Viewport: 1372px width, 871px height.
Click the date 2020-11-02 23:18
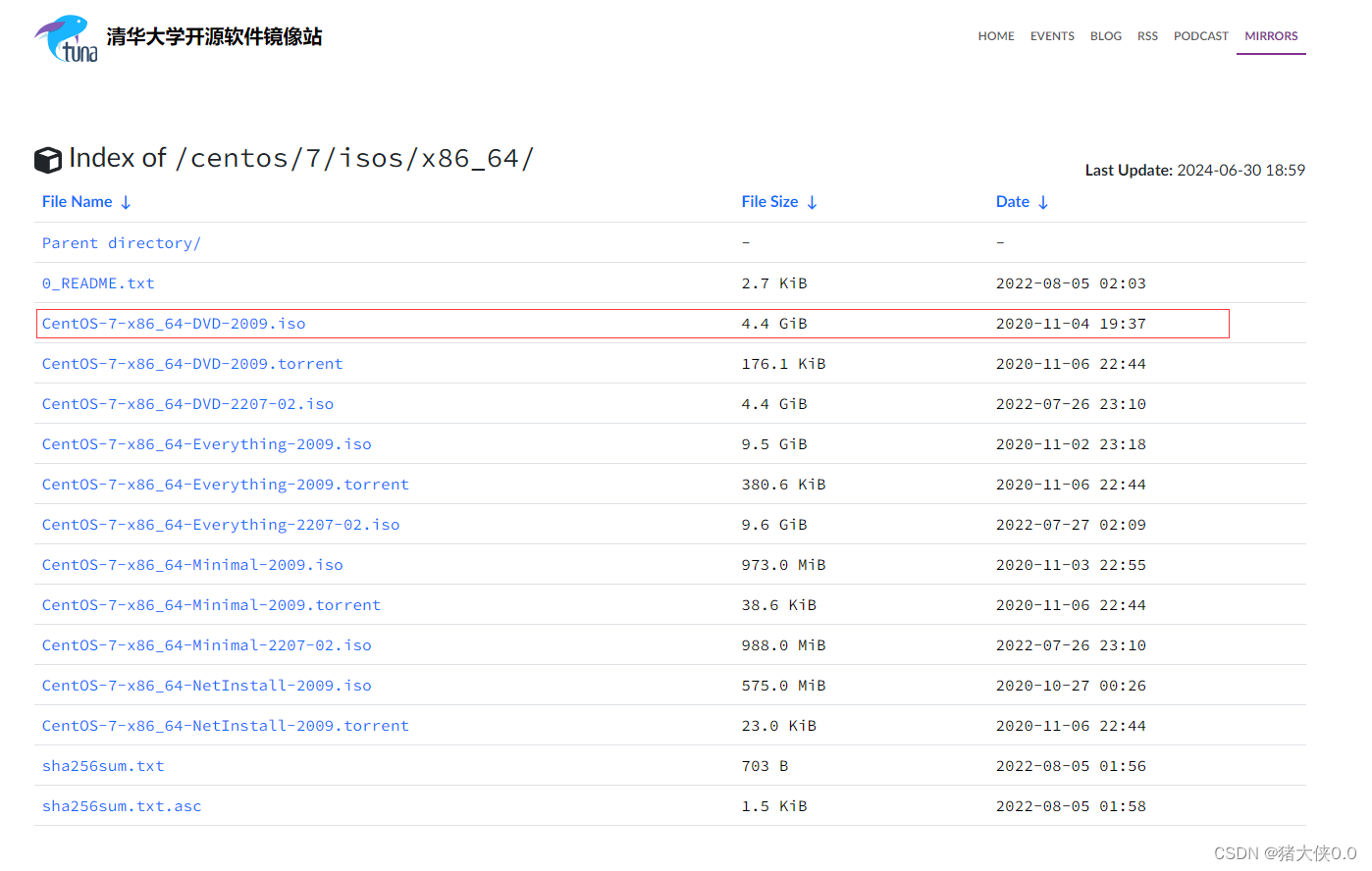[1071, 444]
